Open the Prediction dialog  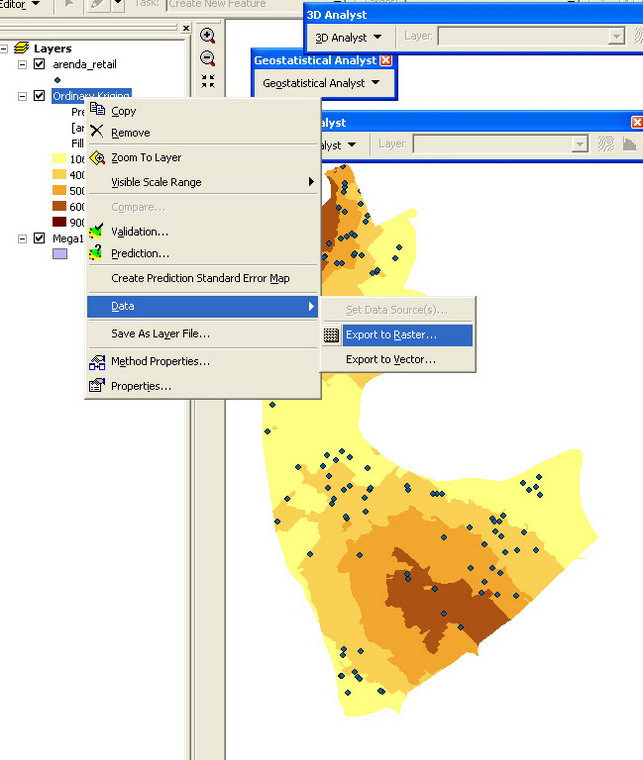point(139,254)
